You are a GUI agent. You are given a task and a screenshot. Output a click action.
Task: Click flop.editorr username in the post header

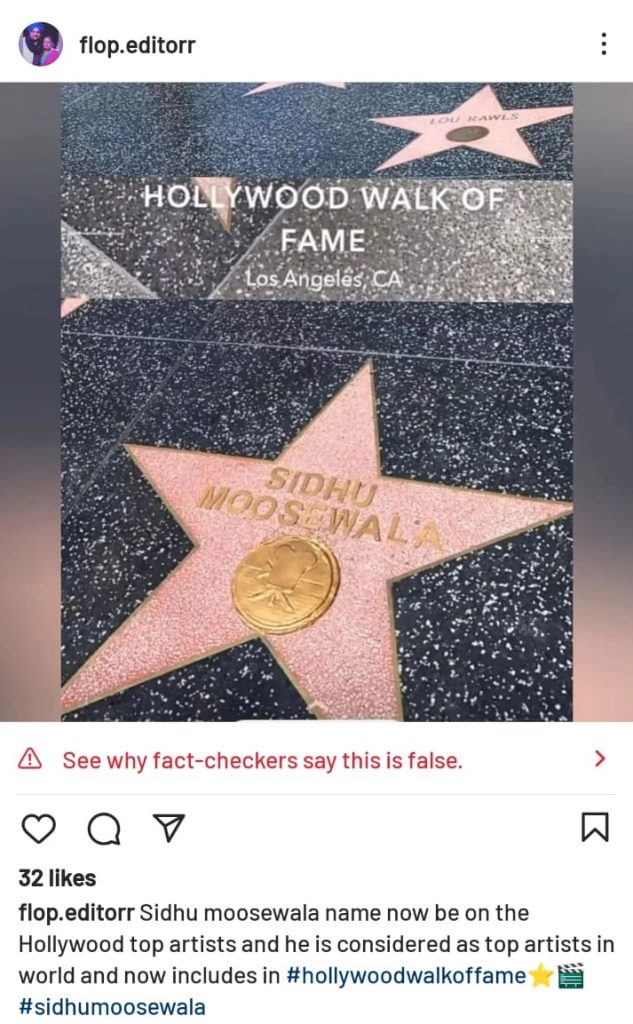(137, 45)
